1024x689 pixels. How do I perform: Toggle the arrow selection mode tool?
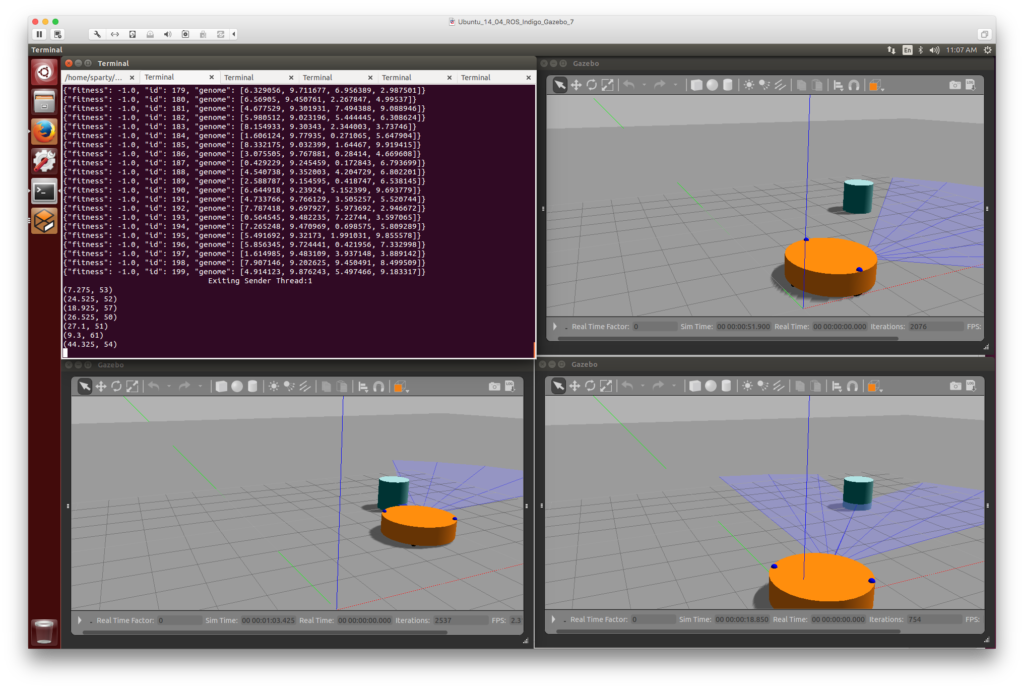coord(559,85)
